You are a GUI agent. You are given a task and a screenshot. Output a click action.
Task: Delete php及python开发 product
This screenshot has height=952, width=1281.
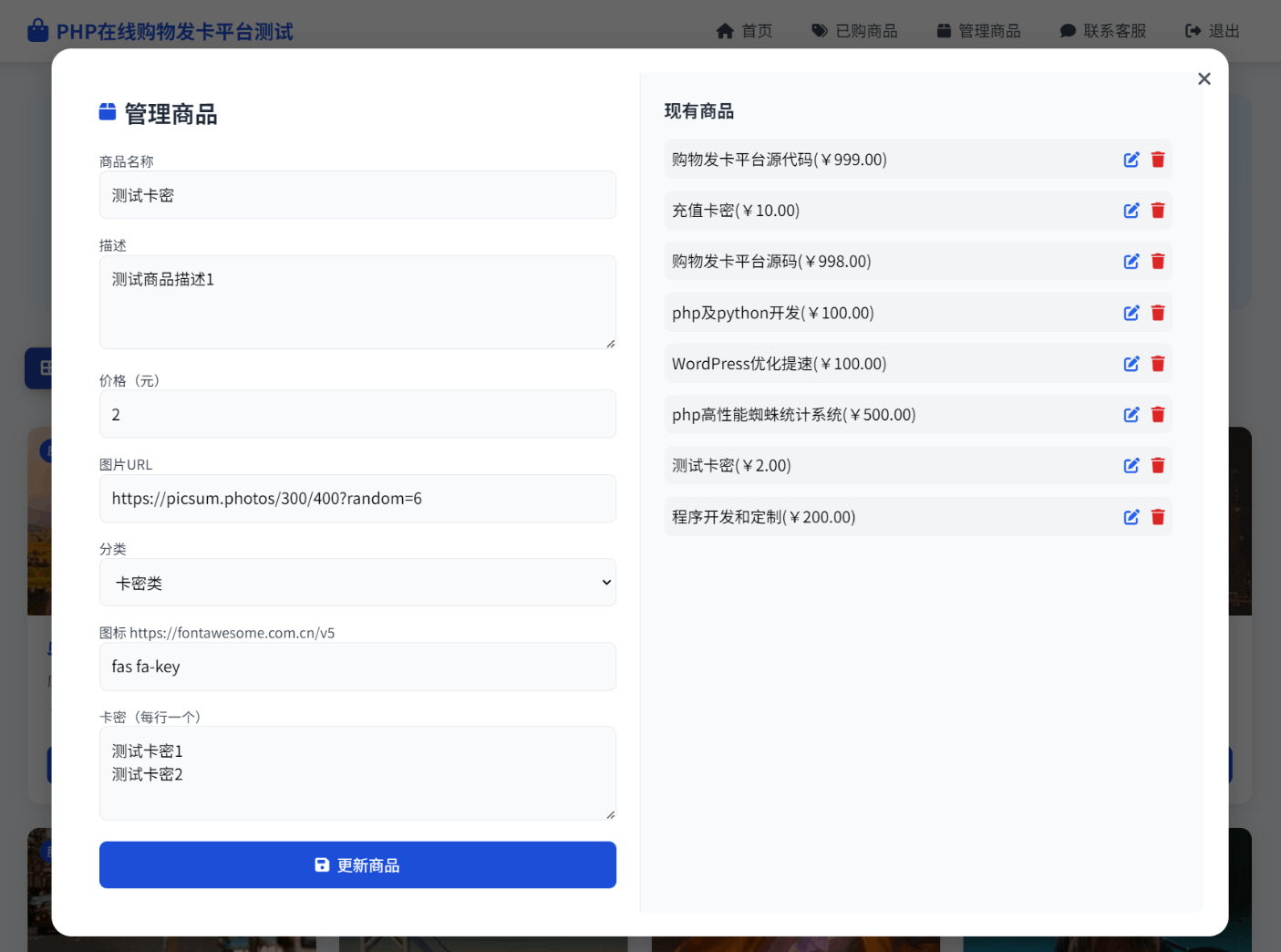pos(1158,313)
